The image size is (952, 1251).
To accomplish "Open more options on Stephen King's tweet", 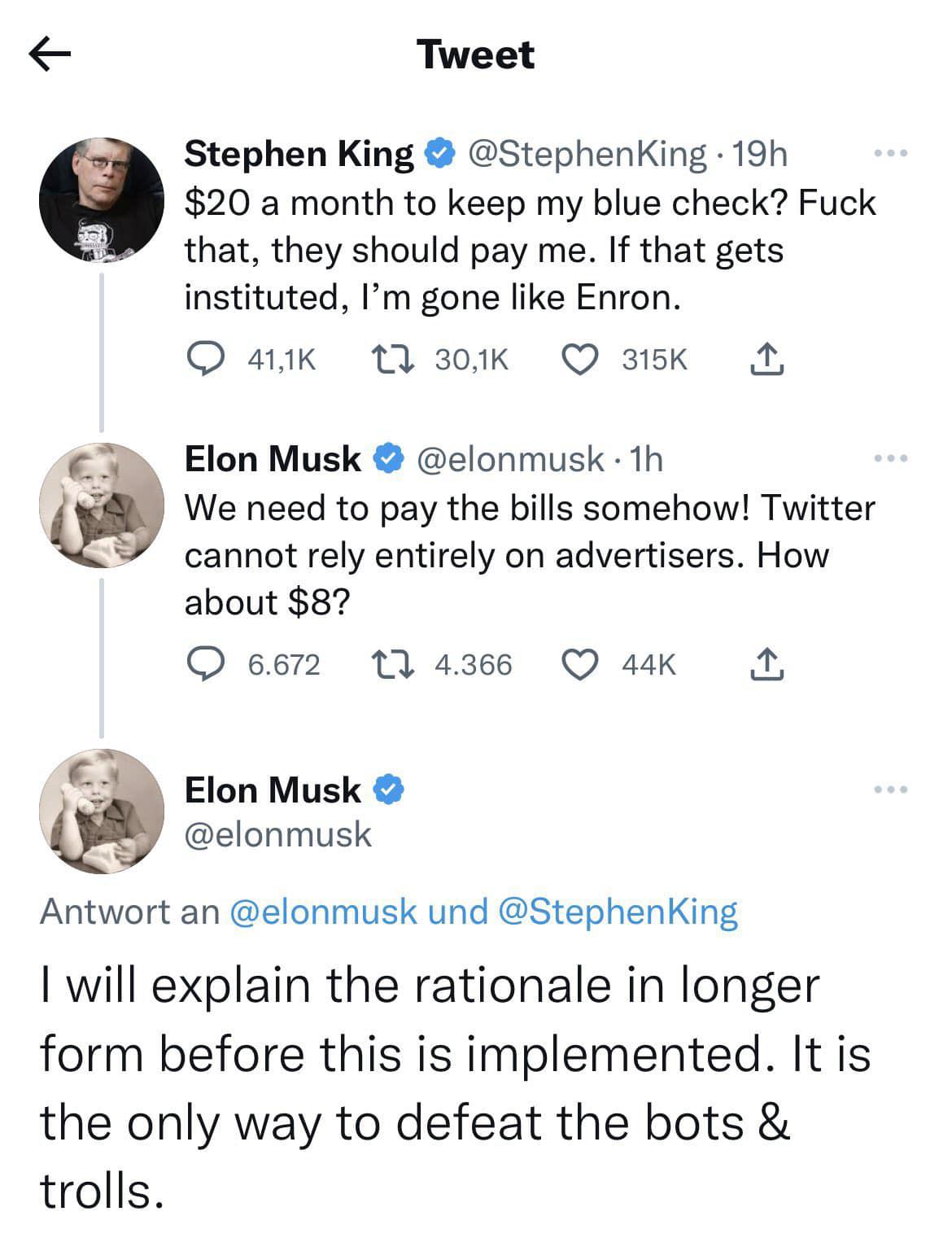I will pos(891,153).
